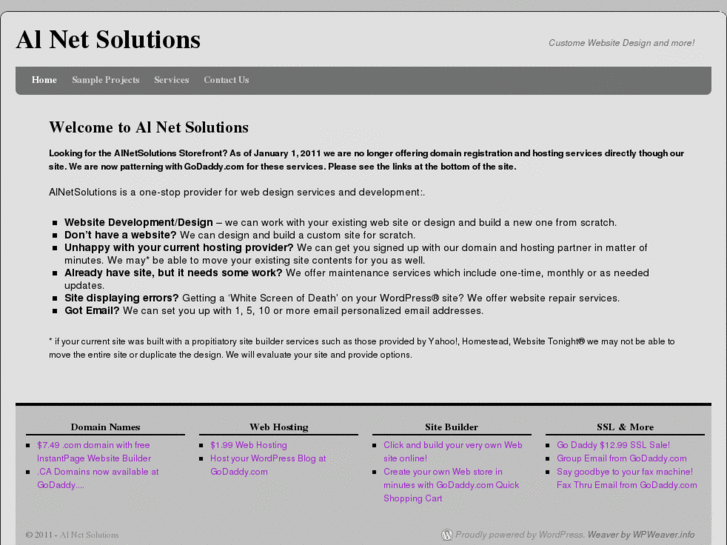Open Click and build your Web site link
This screenshot has height=545, width=727.
pyautogui.click(x=453, y=451)
